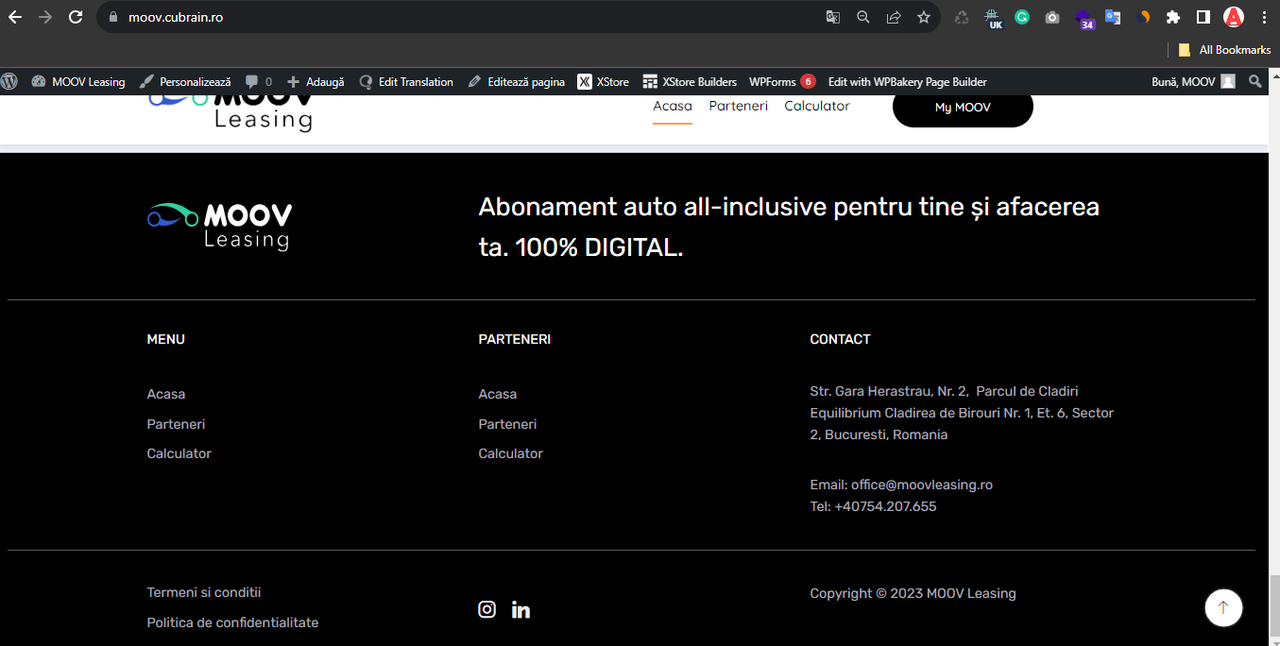
Task: Click the browser forward arrow
Action: point(45,17)
